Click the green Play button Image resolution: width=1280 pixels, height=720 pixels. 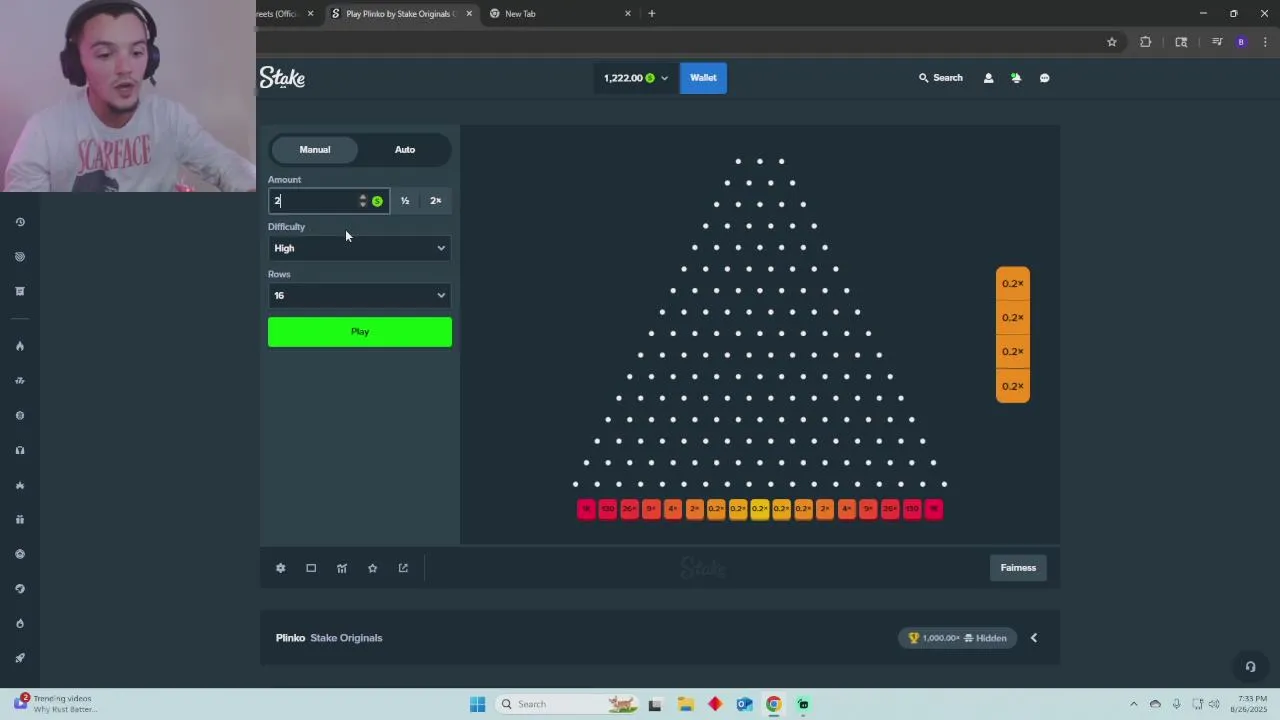coord(360,332)
